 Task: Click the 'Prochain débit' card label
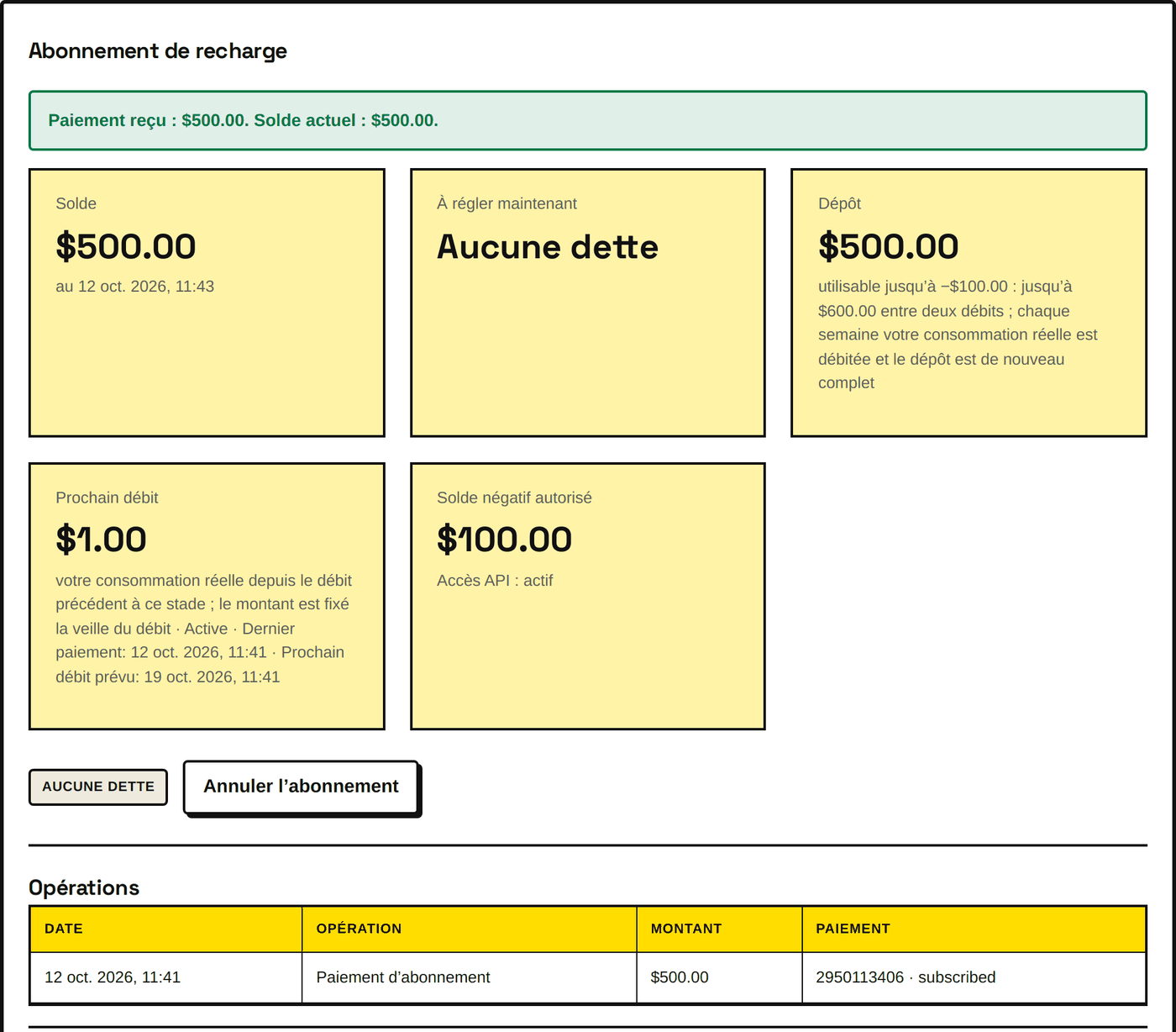[x=107, y=498]
